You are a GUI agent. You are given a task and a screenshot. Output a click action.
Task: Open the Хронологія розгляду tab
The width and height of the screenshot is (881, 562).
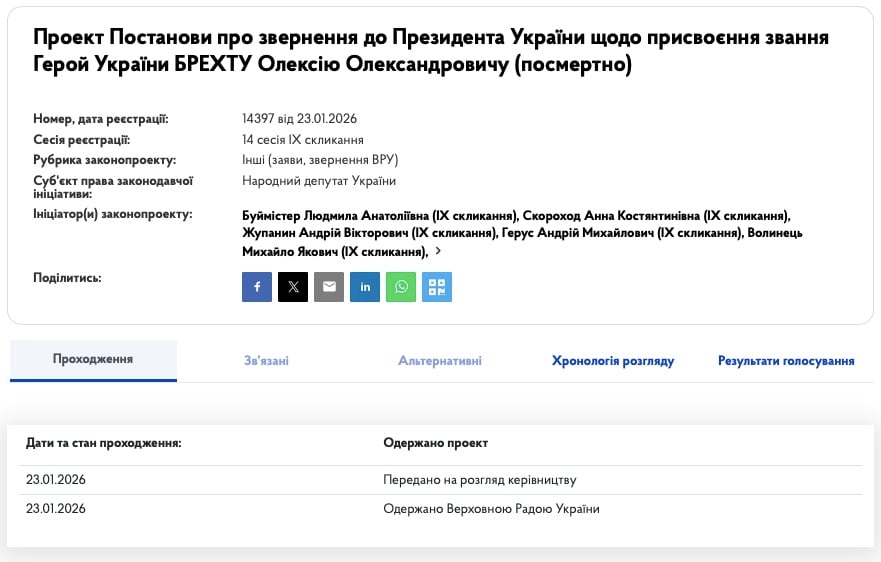(x=613, y=361)
